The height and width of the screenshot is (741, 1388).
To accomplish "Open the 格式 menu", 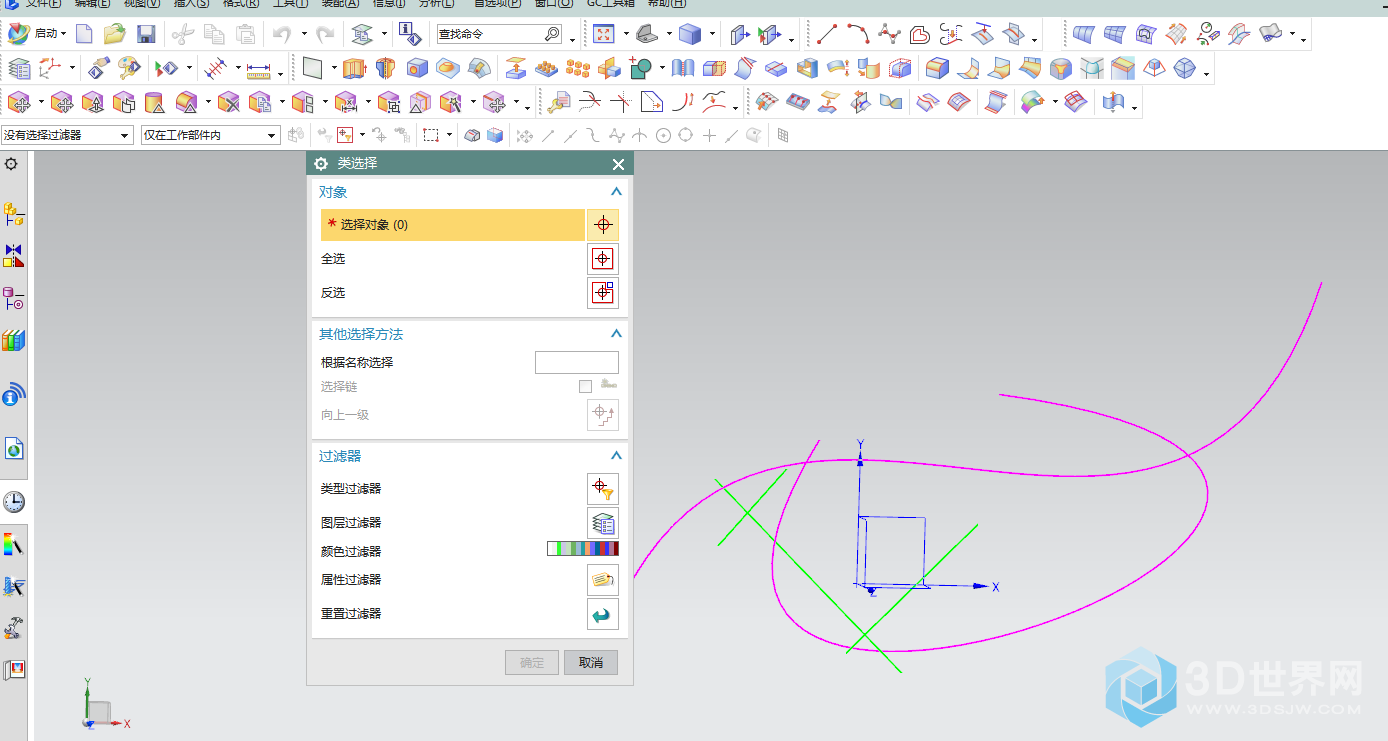I will pyautogui.click(x=240, y=4).
